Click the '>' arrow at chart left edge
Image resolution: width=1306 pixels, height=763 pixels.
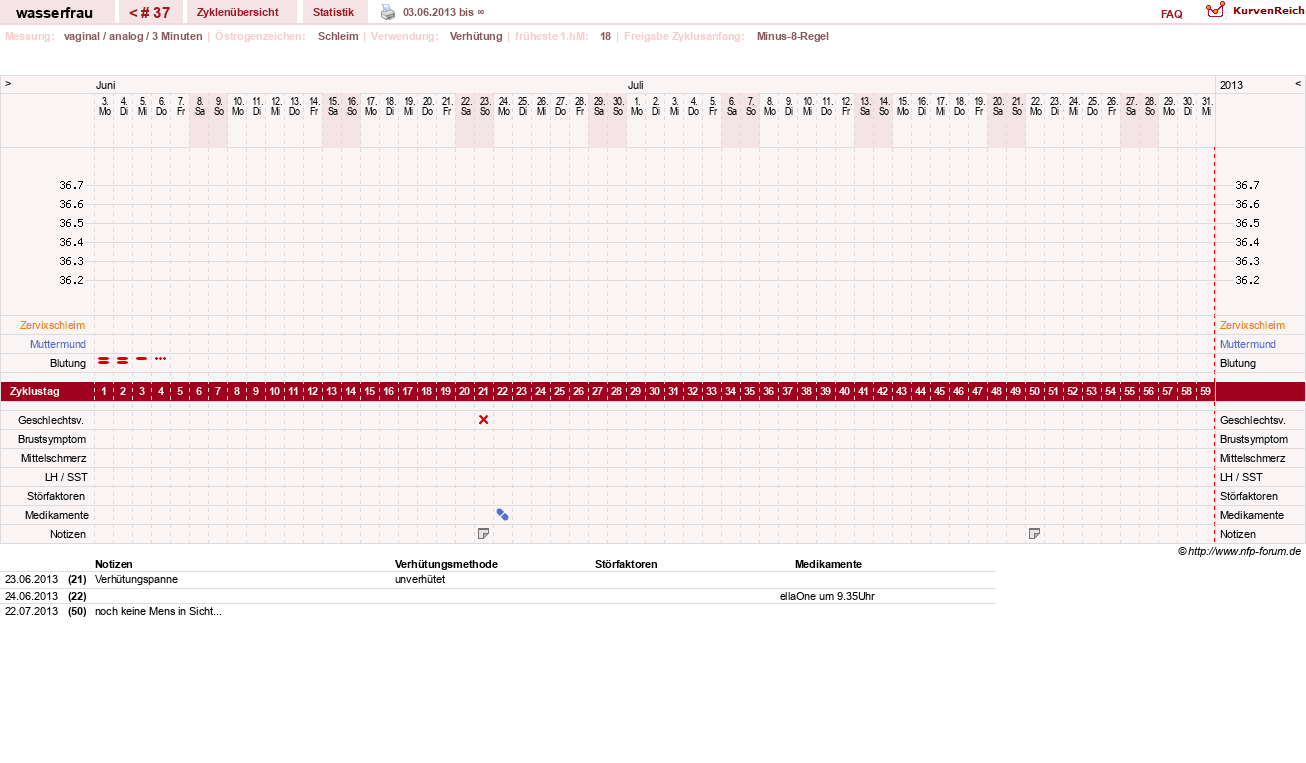pyautogui.click(x=8, y=84)
